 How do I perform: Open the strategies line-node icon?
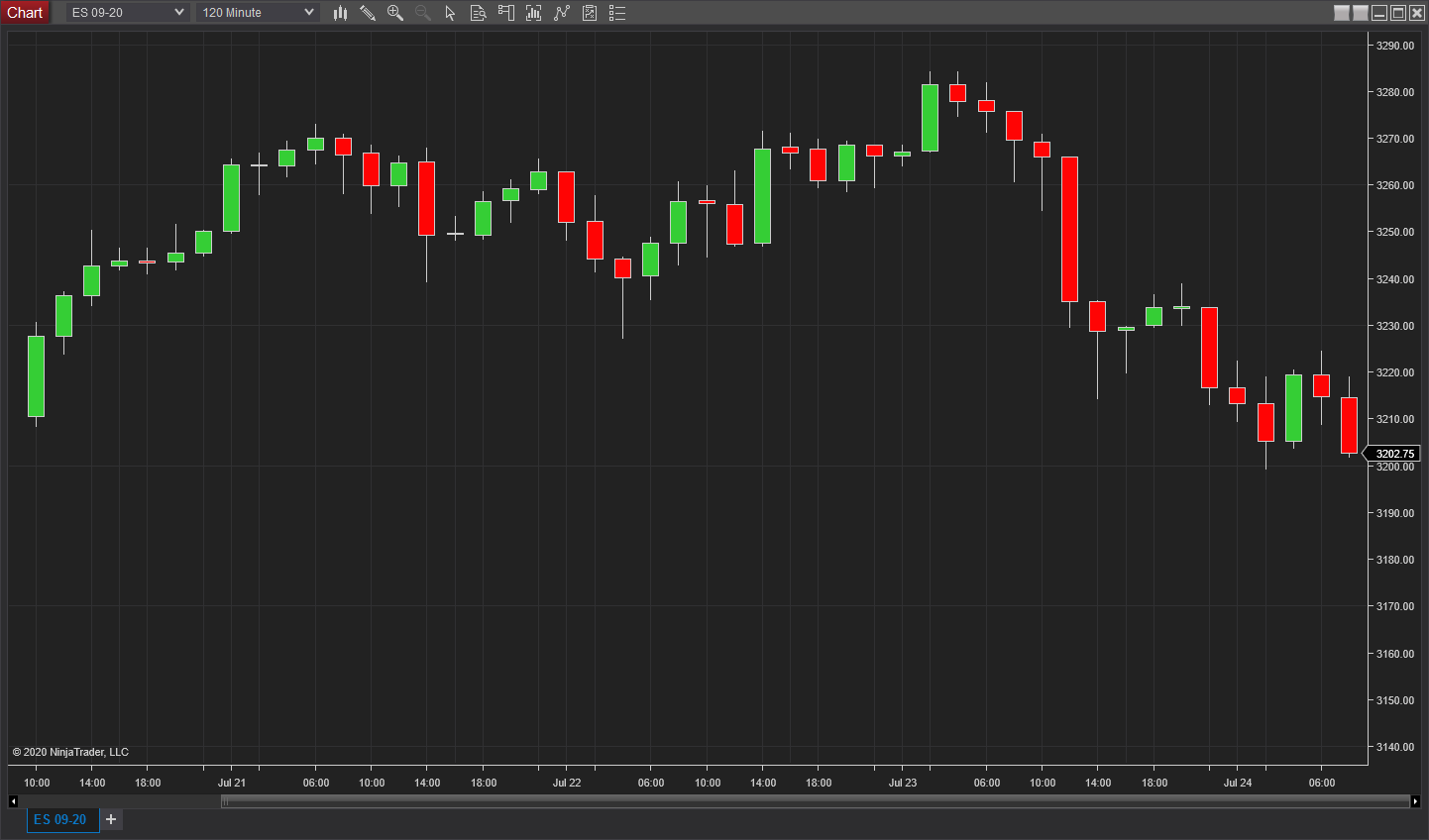click(x=562, y=13)
